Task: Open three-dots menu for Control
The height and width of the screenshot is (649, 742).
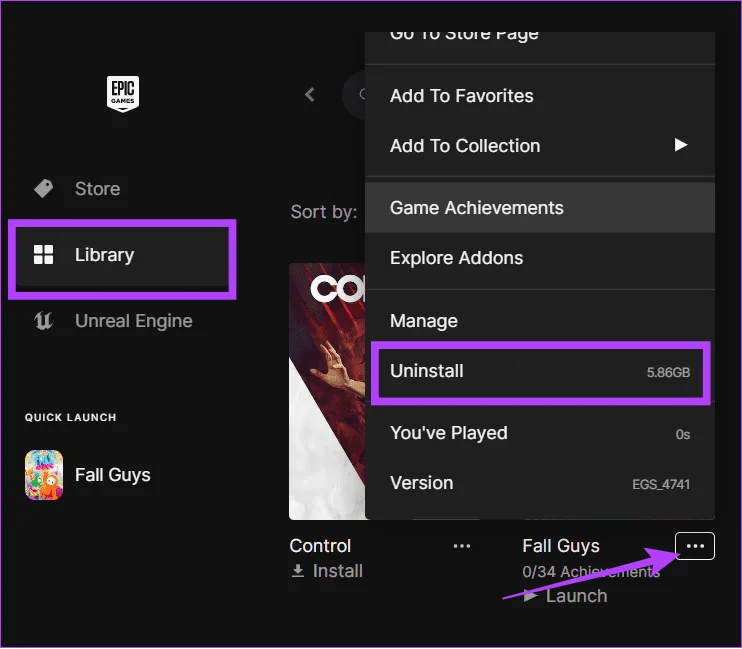Action: [461, 546]
